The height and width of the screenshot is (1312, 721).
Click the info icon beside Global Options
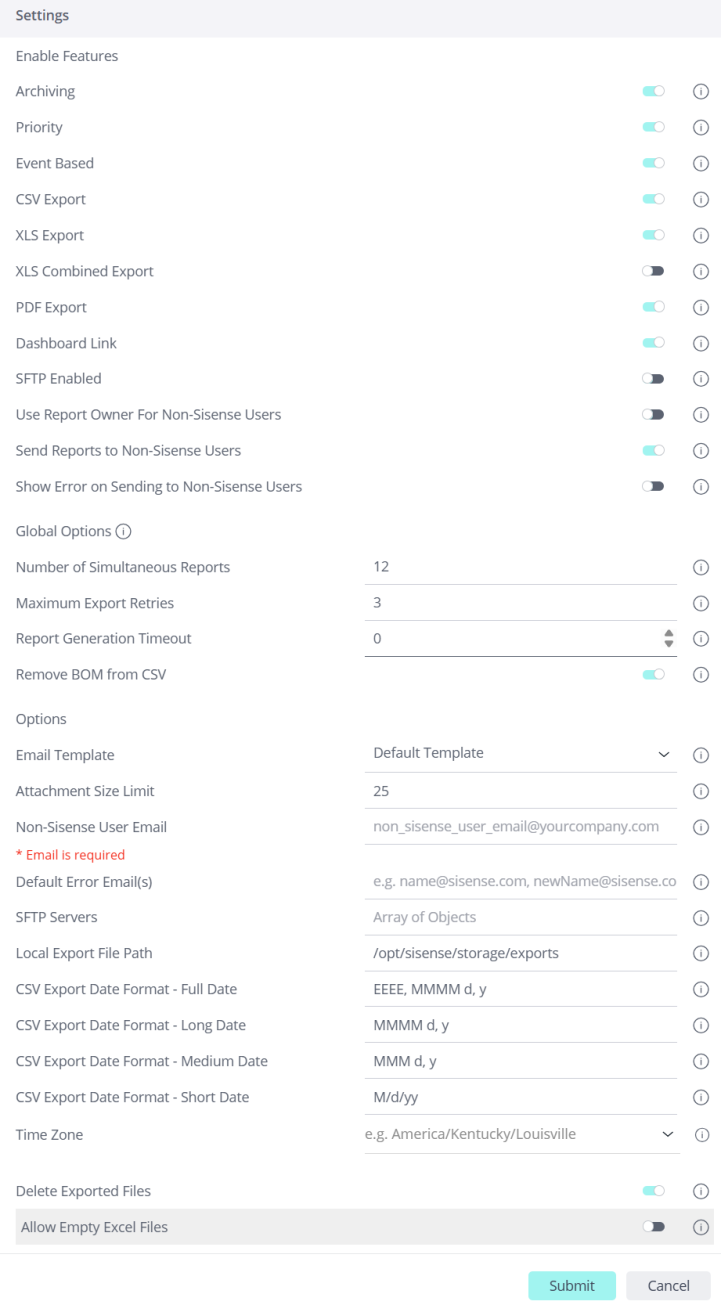(x=124, y=531)
